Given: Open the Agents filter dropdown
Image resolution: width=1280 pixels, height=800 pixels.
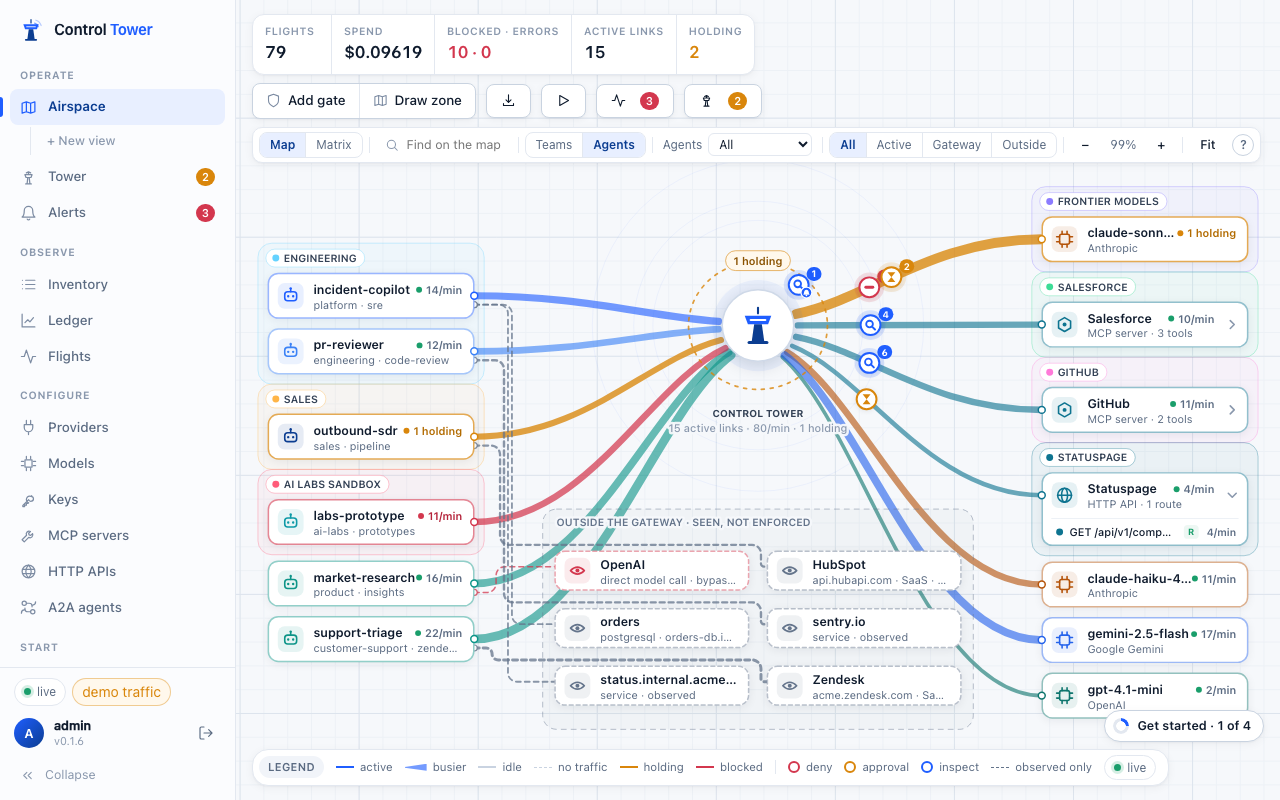Looking at the screenshot, I should [x=759, y=145].
